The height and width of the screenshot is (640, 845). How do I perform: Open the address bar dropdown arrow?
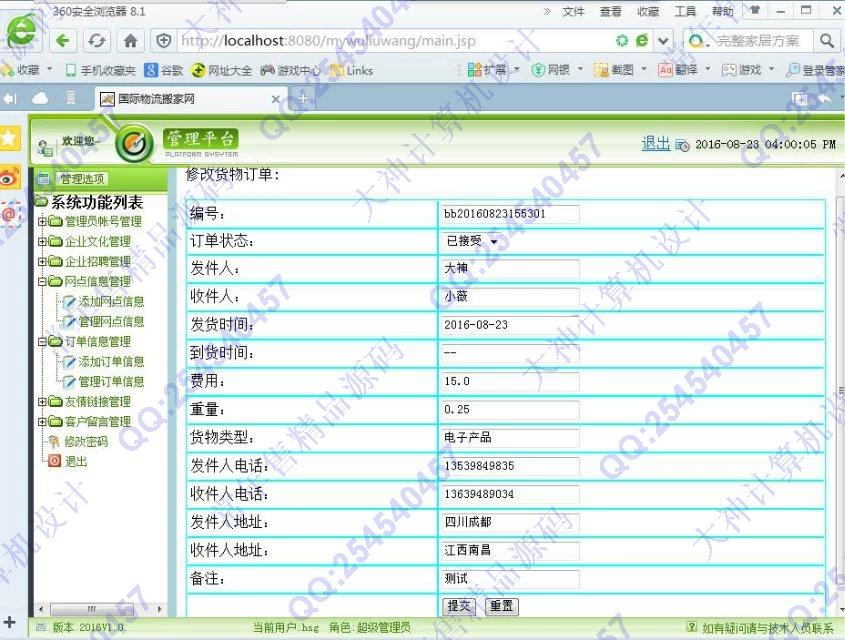663,40
